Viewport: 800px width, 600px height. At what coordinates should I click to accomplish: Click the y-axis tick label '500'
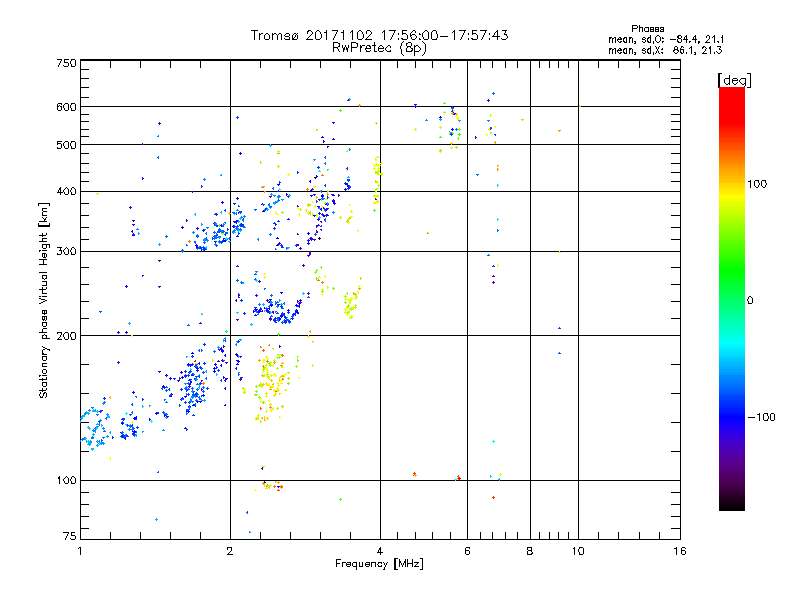[x=67, y=145]
